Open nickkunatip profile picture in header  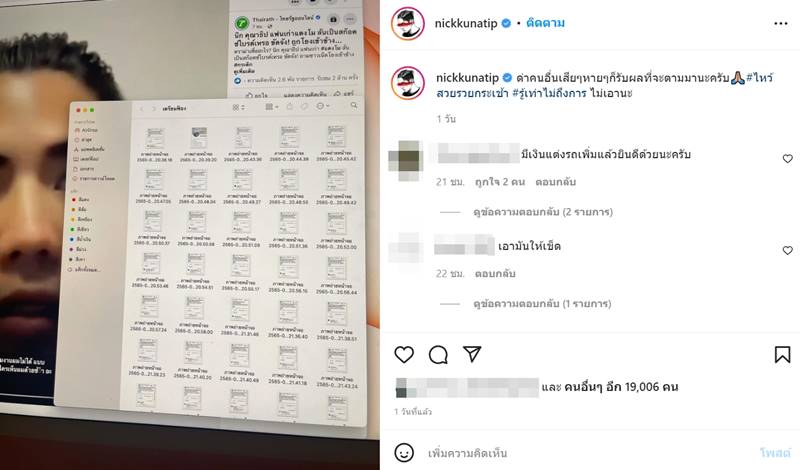tap(408, 23)
